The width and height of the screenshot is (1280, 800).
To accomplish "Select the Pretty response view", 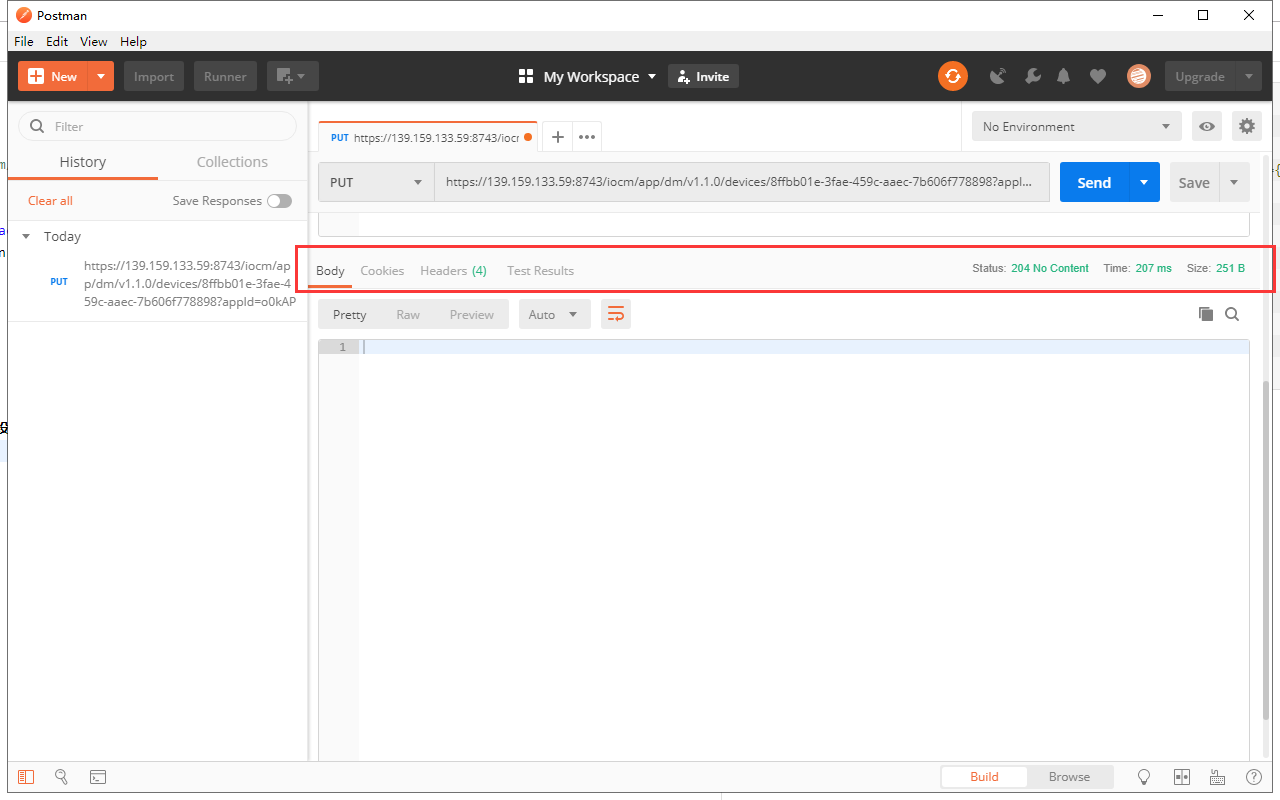I will [349, 314].
